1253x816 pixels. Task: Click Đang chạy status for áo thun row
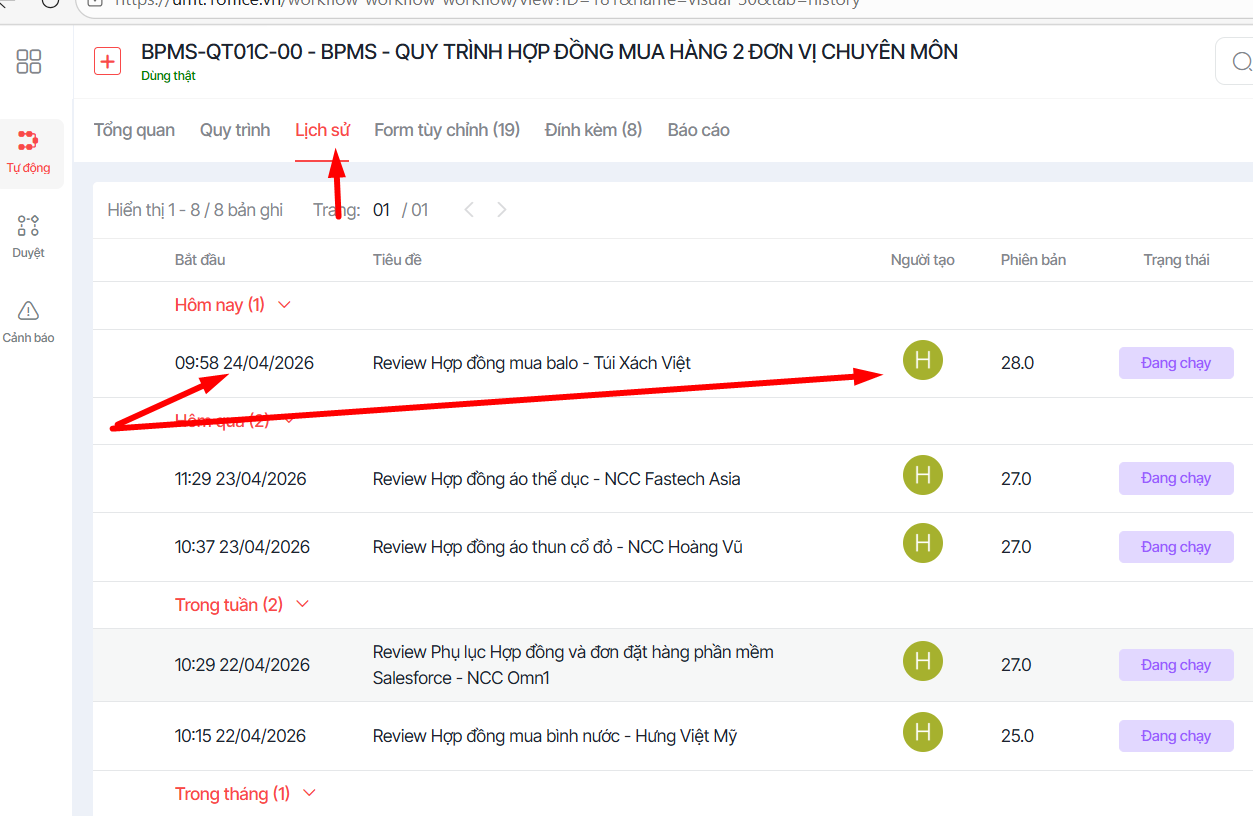[x=1175, y=547]
